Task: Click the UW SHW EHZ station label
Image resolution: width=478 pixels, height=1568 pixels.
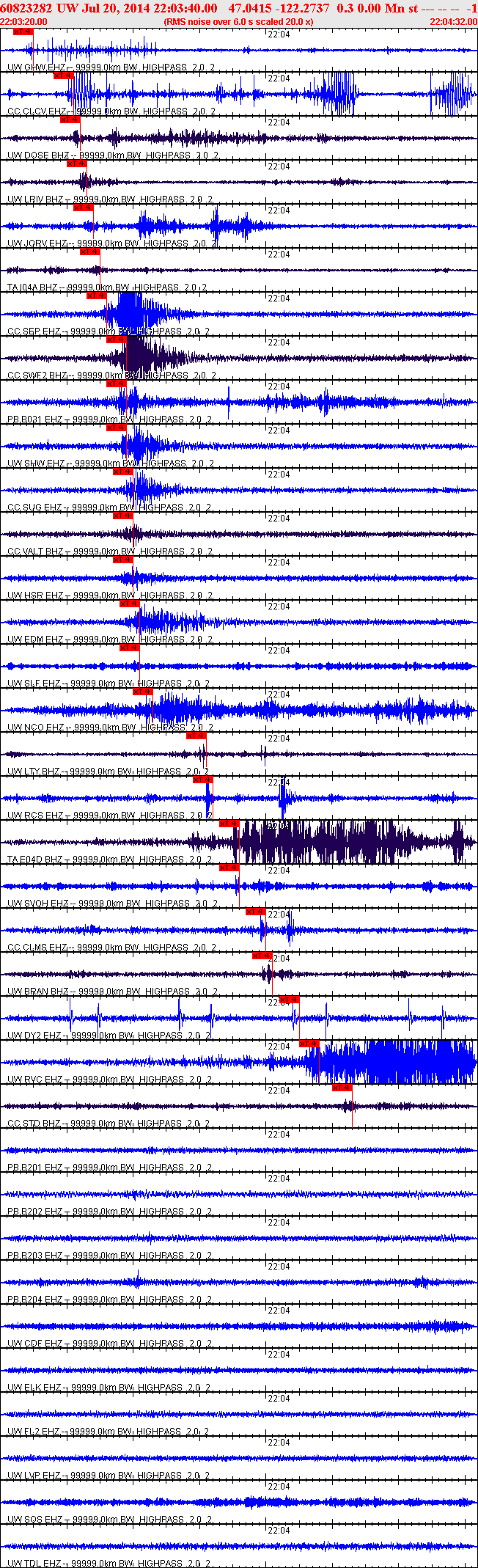Action: coord(36,464)
